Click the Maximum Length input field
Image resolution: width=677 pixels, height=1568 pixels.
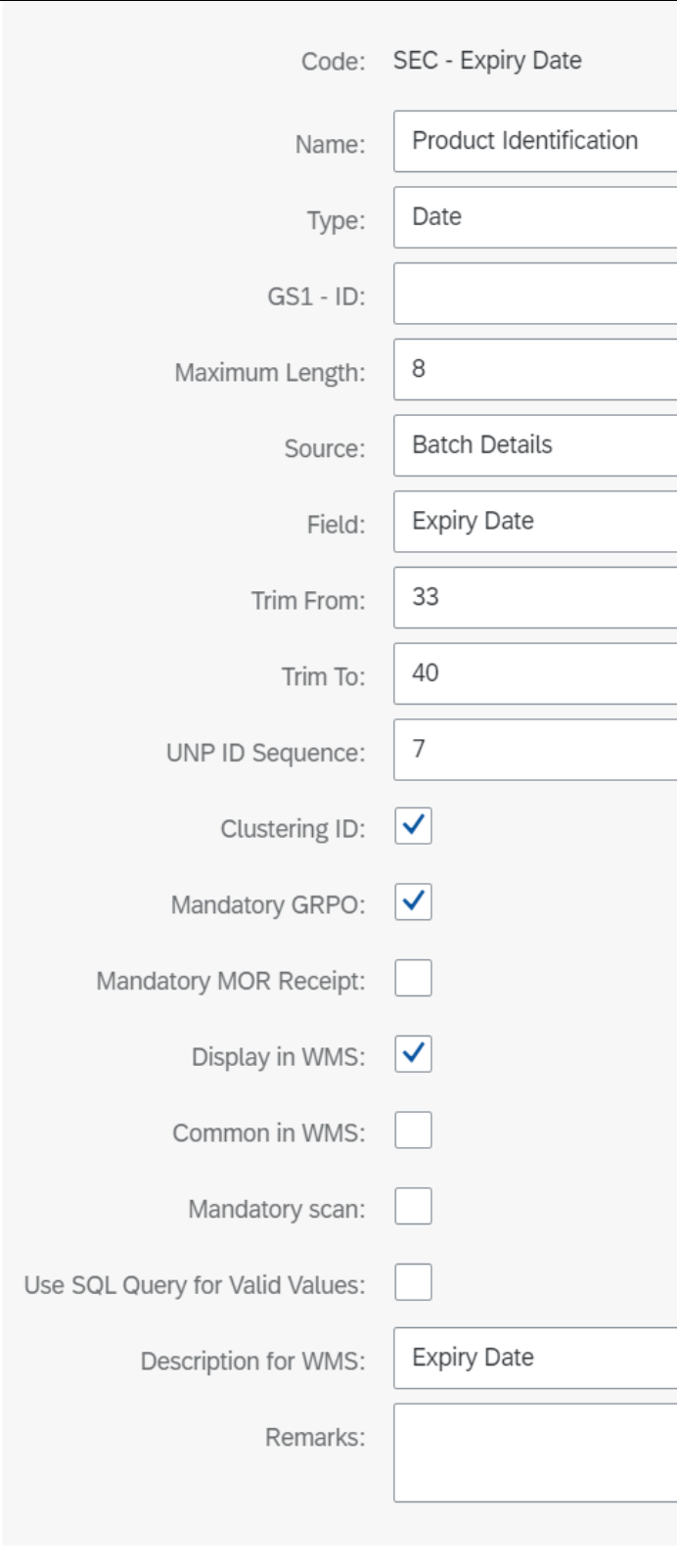(535, 369)
